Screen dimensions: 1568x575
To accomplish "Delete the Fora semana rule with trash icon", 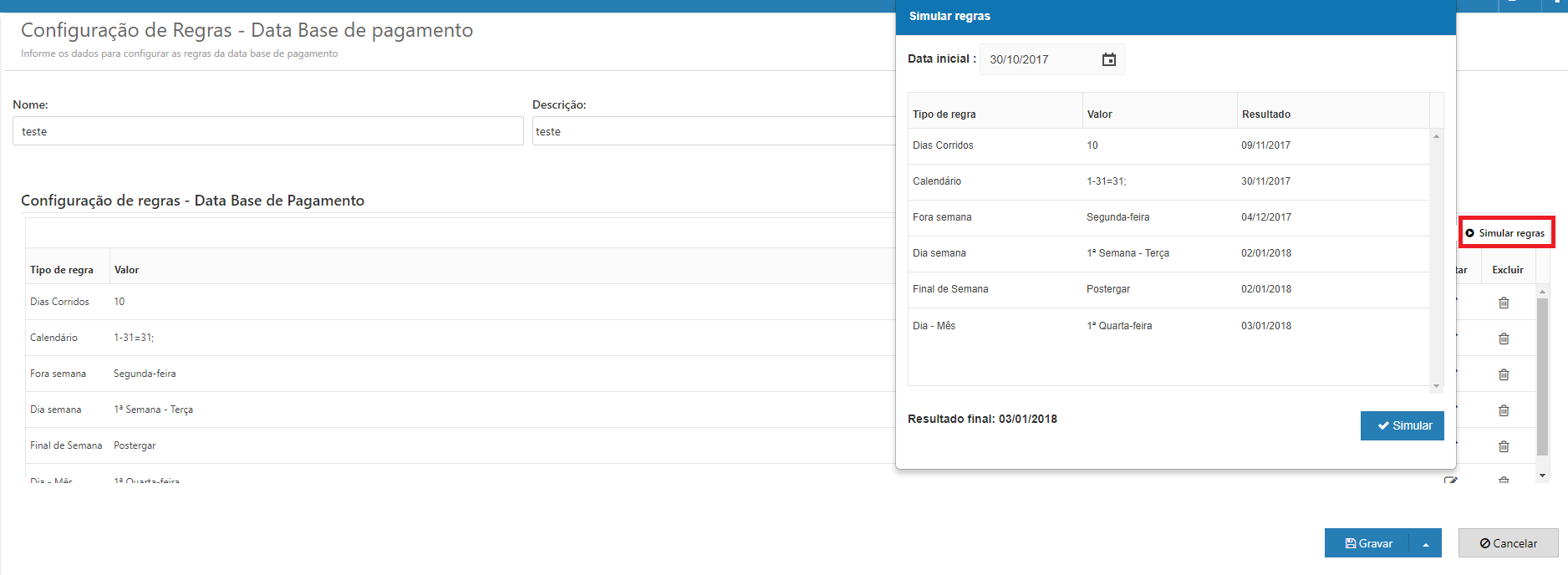I will point(1504,374).
